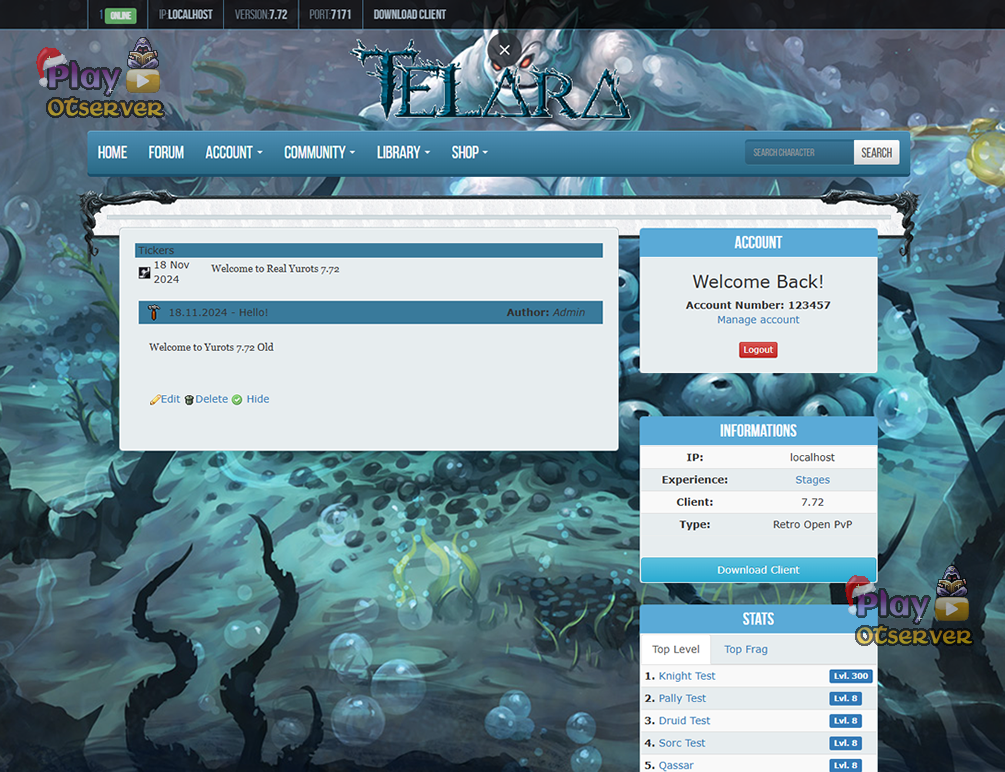The image size is (1005, 772).
Task: Click the pencil Edit icon
Action: 154,399
